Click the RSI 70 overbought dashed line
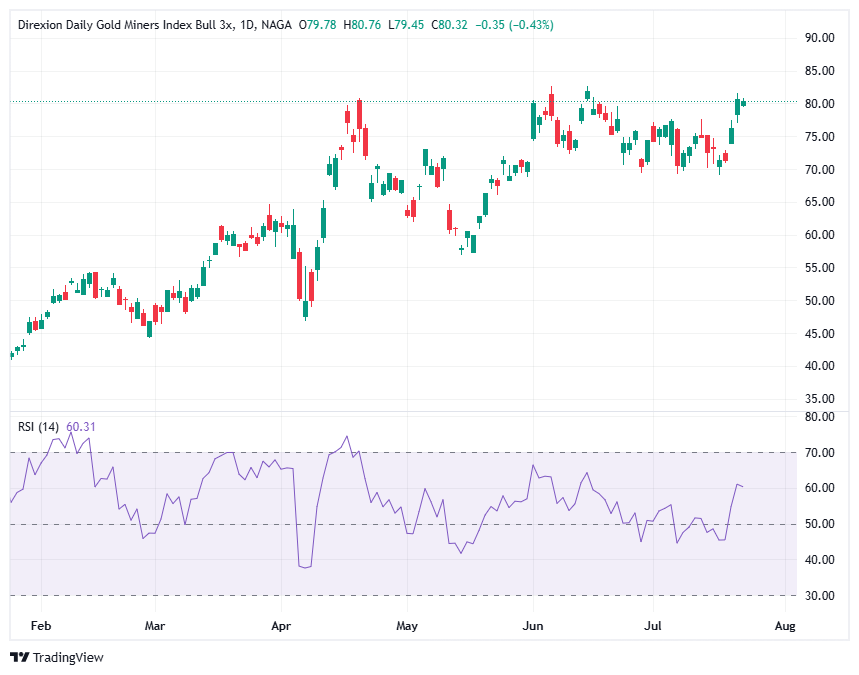The image size is (859, 675). (x=300, y=452)
